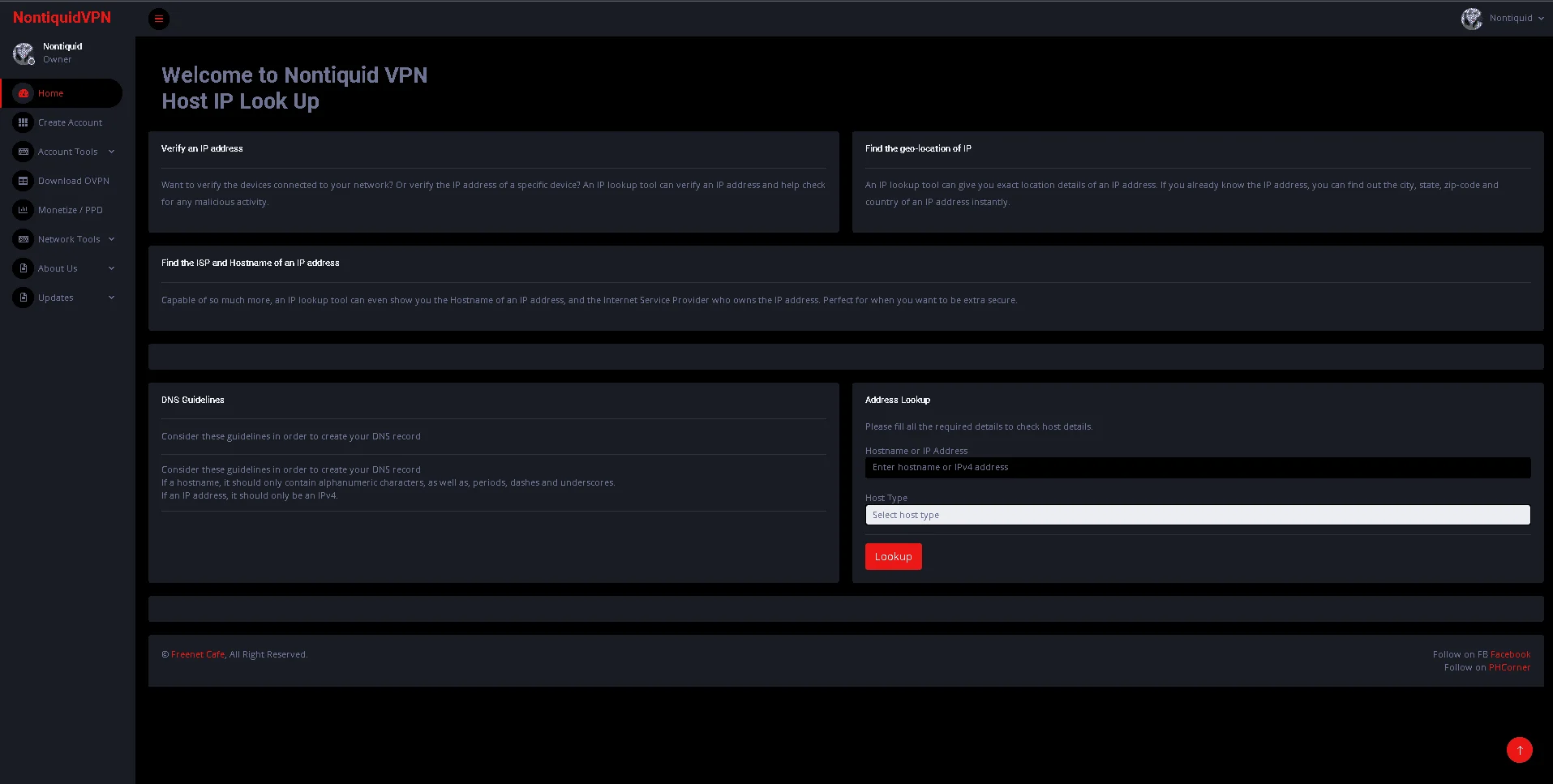Toggle the sidebar with the hamburger icon
This screenshot has height=784, width=1553.
pos(159,19)
